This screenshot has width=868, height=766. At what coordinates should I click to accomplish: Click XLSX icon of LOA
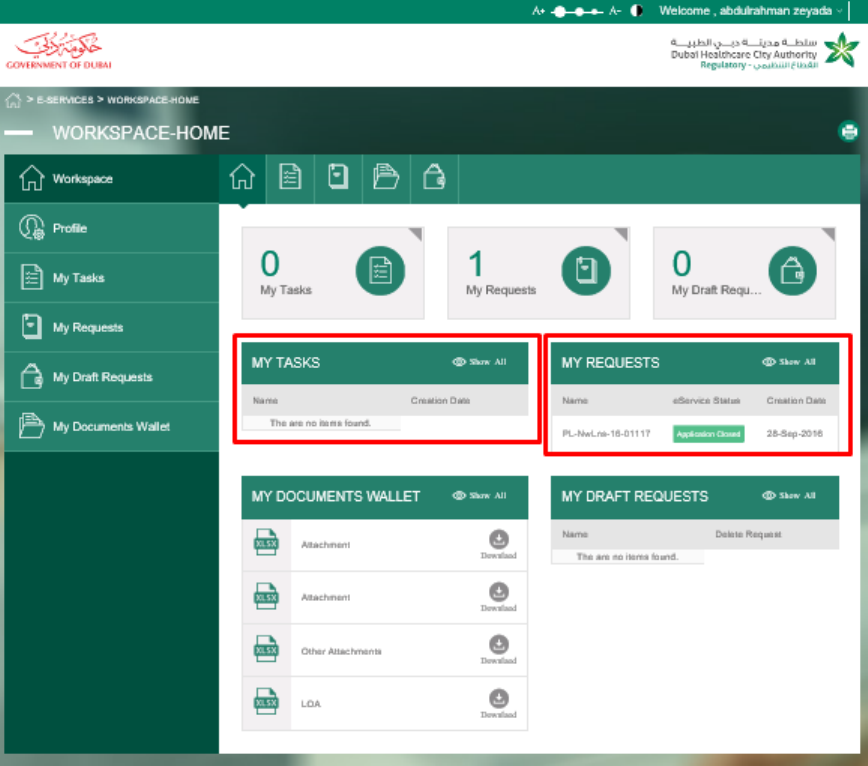pos(266,701)
